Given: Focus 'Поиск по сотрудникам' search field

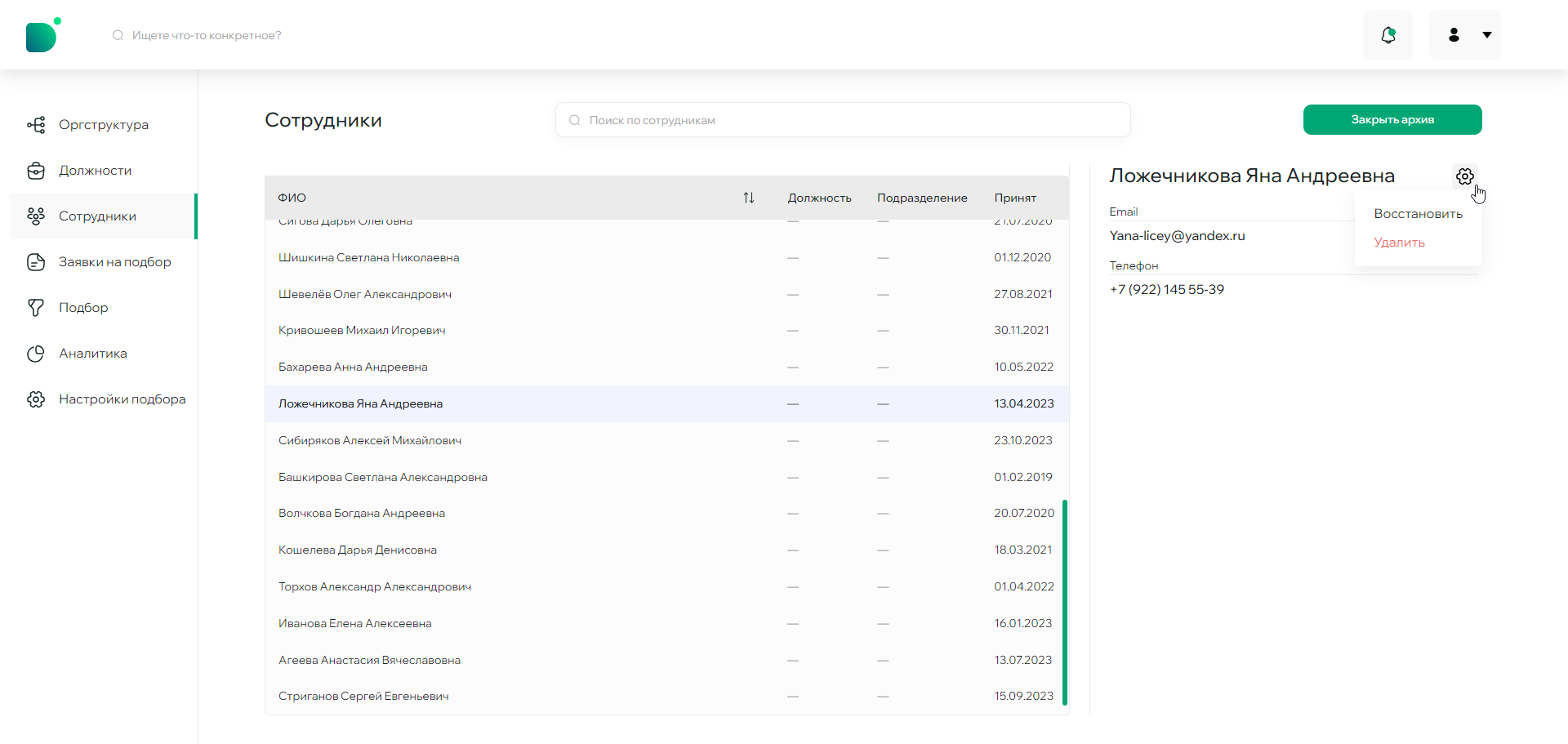Looking at the screenshot, I should (x=843, y=120).
